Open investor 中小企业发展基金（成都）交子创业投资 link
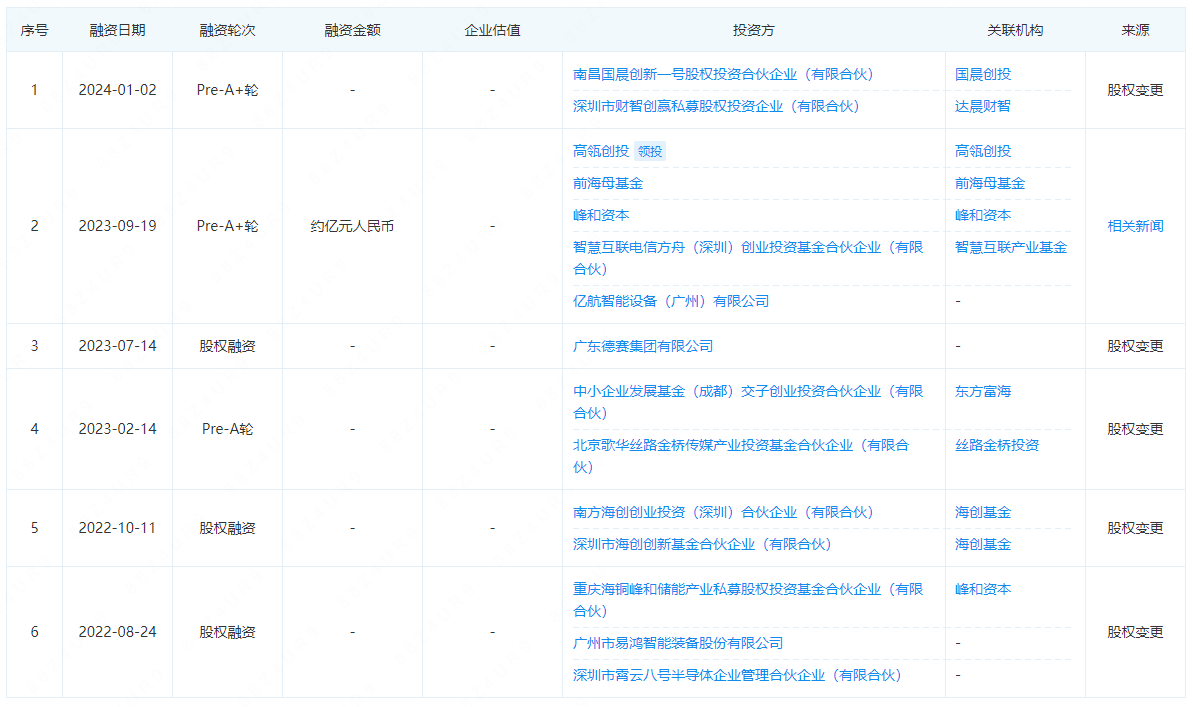This screenshot has height=707, width=1193. pos(748,401)
